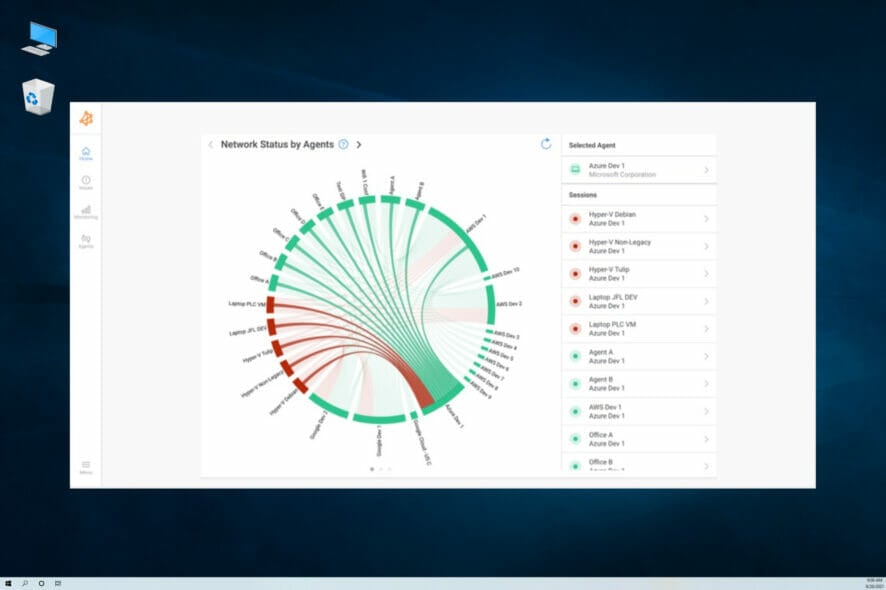
Task: Refresh the Network Status chart
Action: tap(546, 144)
